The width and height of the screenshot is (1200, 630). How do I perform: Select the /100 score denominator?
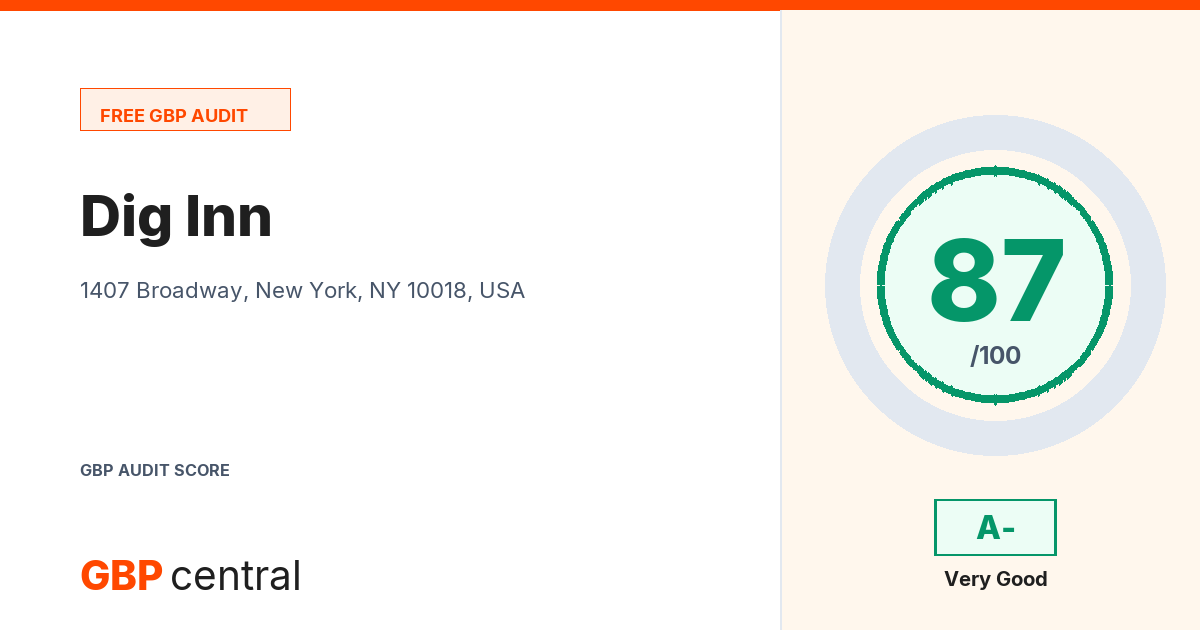coord(995,355)
